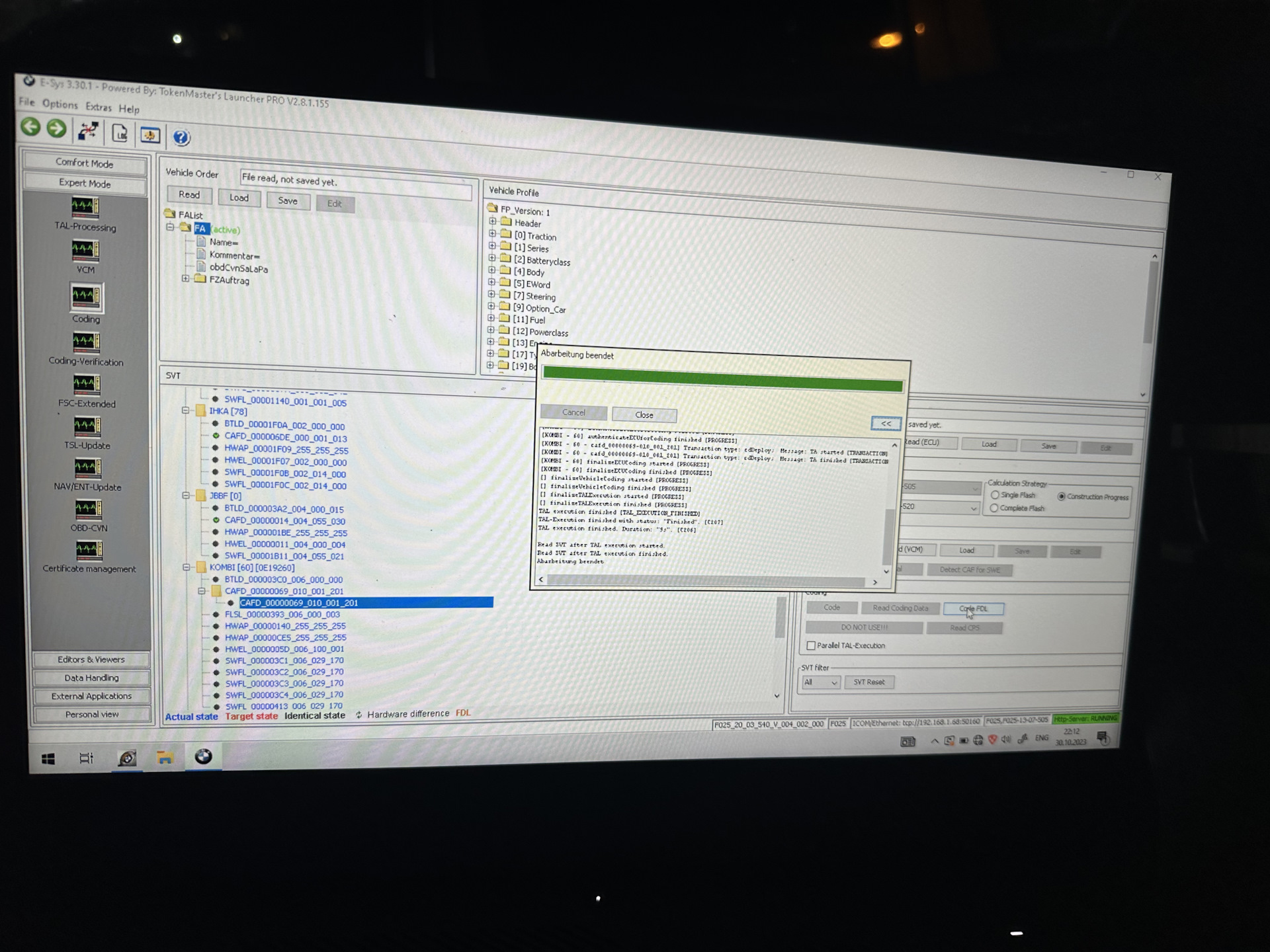Open the Extras menu
The width and height of the screenshot is (1270, 952).
pyautogui.click(x=98, y=106)
